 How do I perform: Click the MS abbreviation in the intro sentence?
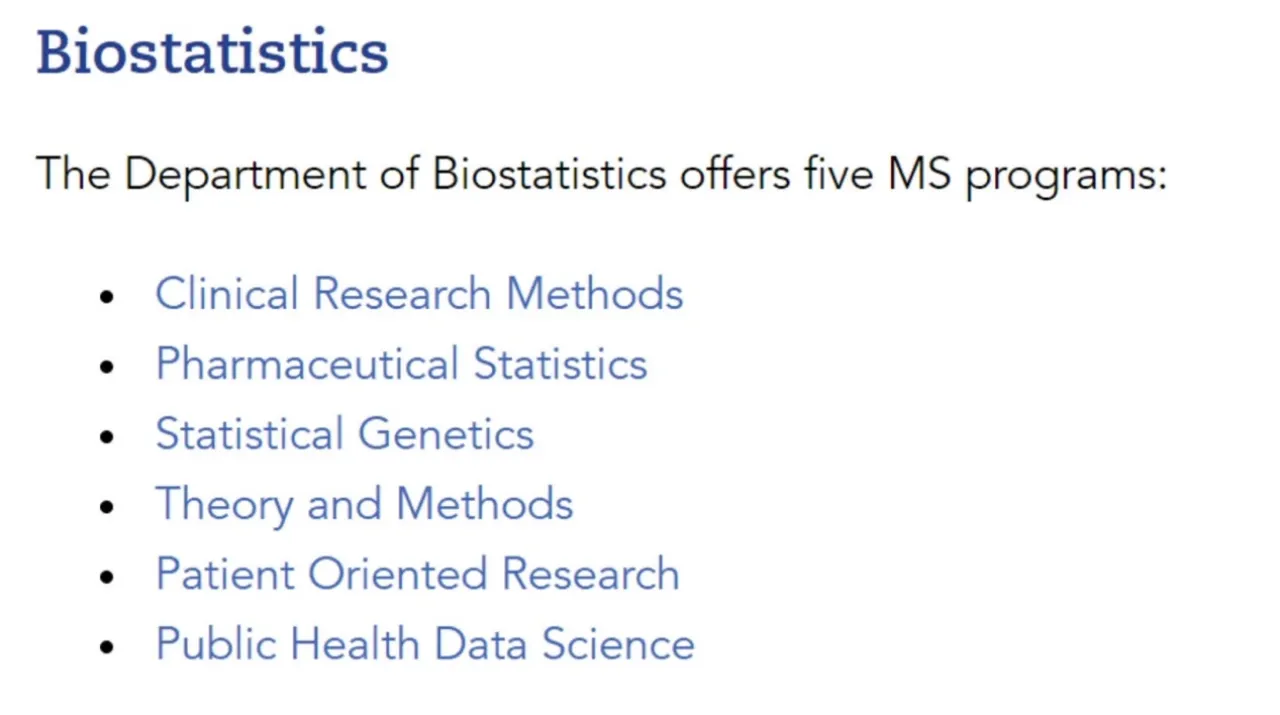click(919, 174)
